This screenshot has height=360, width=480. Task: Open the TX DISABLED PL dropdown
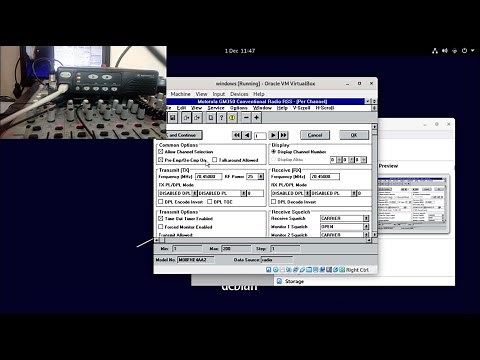(x=243, y=193)
